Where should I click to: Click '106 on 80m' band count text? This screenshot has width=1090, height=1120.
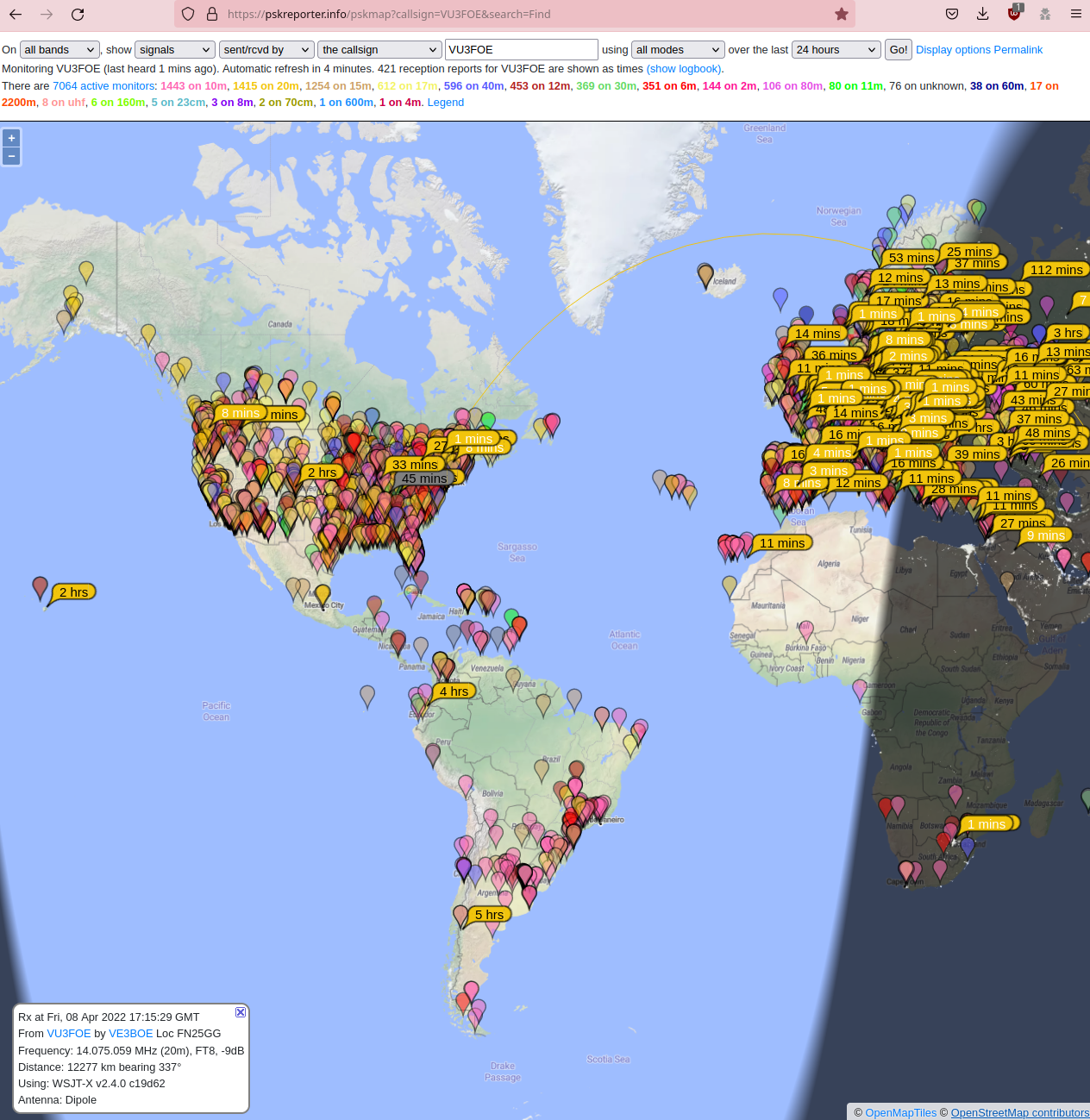point(792,86)
